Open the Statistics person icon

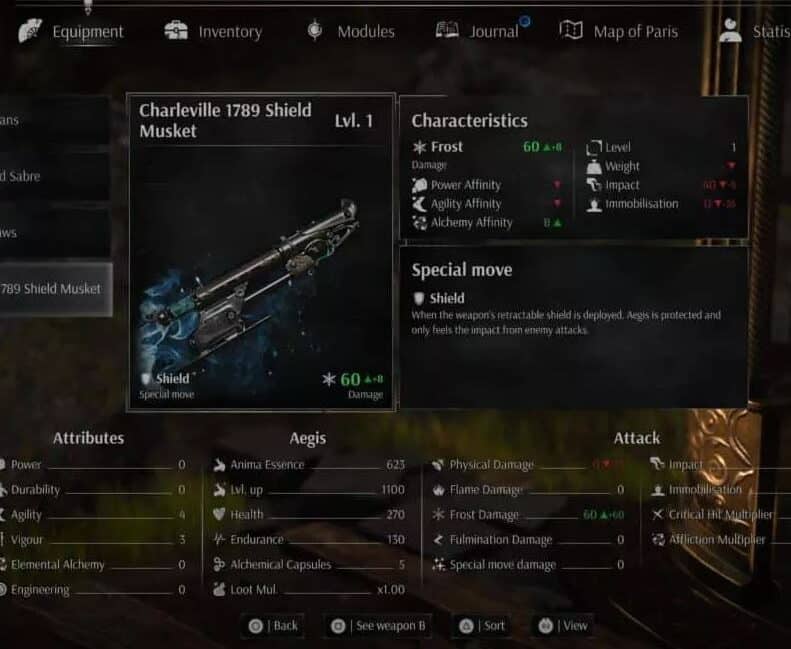point(730,30)
